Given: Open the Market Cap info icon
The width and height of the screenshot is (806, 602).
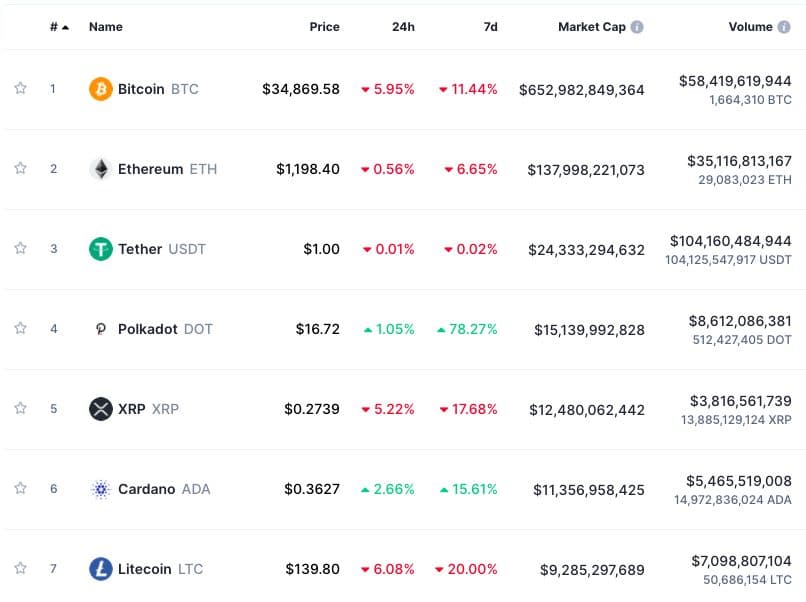Looking at the screenshot, I should click(637, 27).
